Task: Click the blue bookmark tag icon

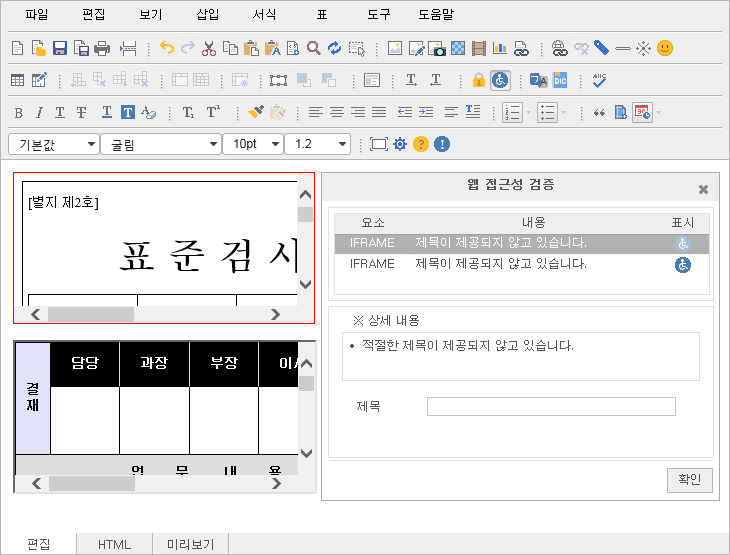Action: 602,48
